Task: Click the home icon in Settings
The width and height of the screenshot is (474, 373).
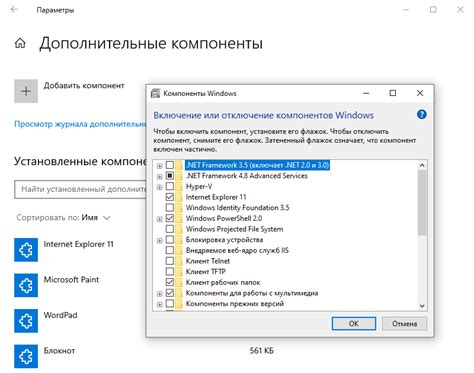Action: click(x=20, y=43)
